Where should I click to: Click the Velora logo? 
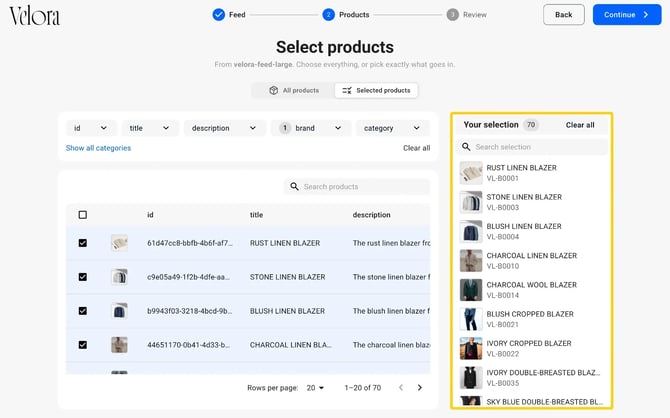pyautogui.click(x=35, y=16)
